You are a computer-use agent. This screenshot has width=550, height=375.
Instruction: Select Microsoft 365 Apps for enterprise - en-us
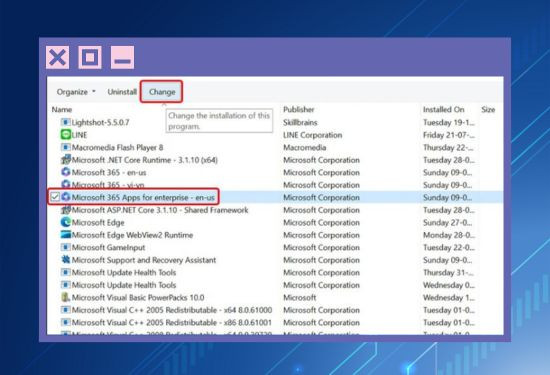[x=143, y=197]
